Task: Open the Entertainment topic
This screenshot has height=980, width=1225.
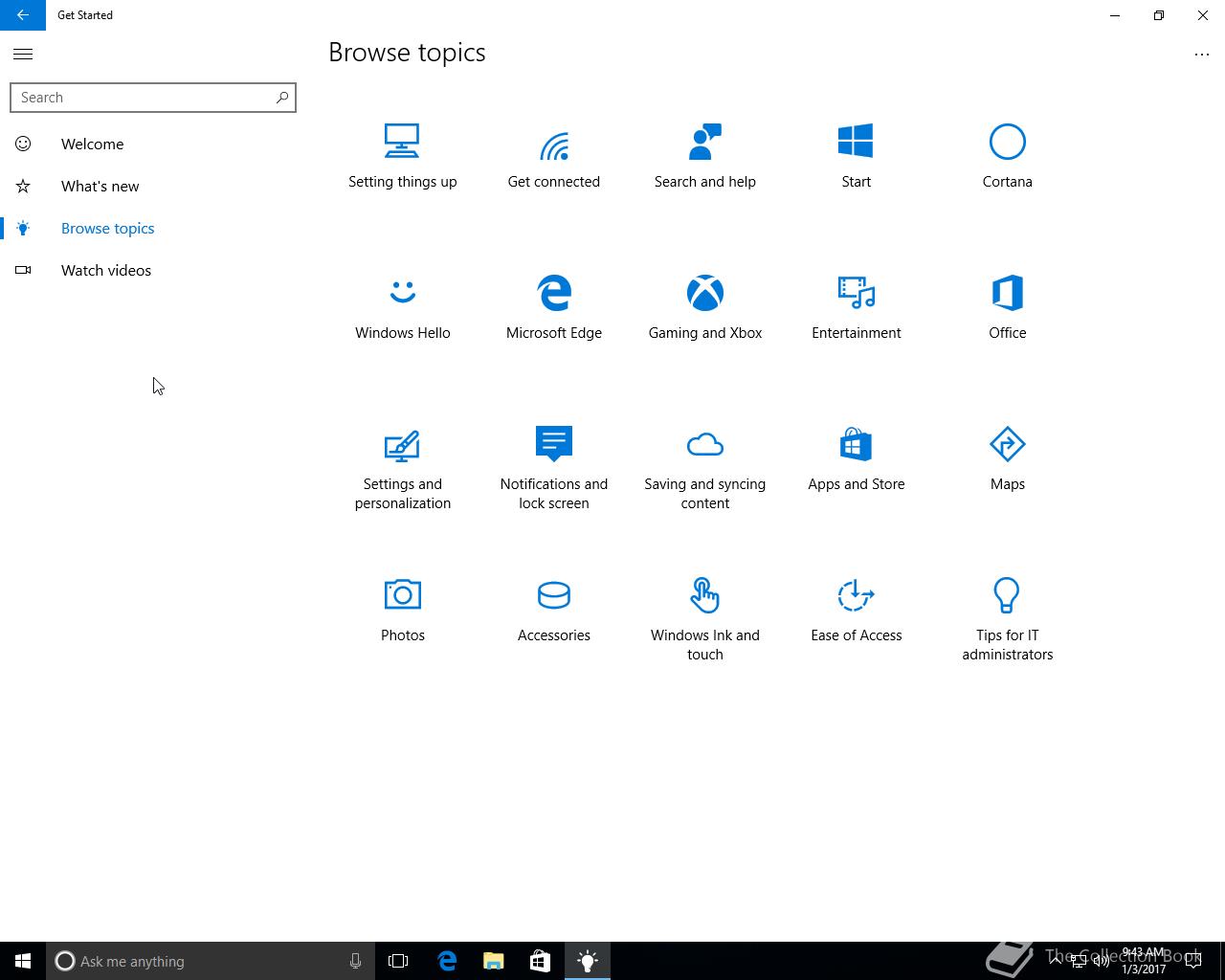Action: pyautogui.click(x=856, y=308)
